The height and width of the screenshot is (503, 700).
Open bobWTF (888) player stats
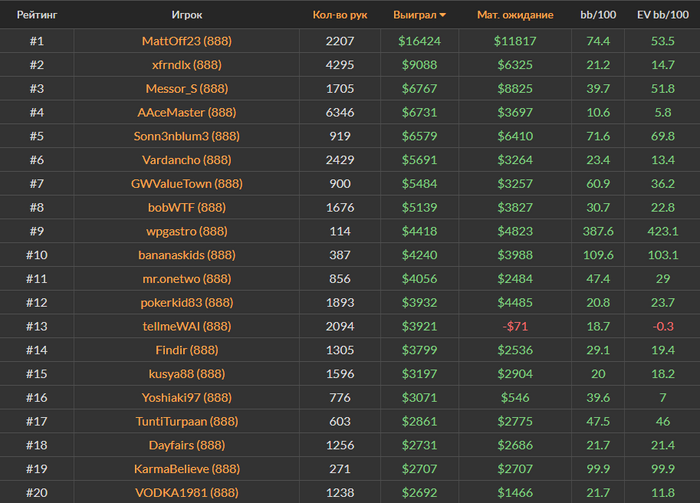point(186,208)
